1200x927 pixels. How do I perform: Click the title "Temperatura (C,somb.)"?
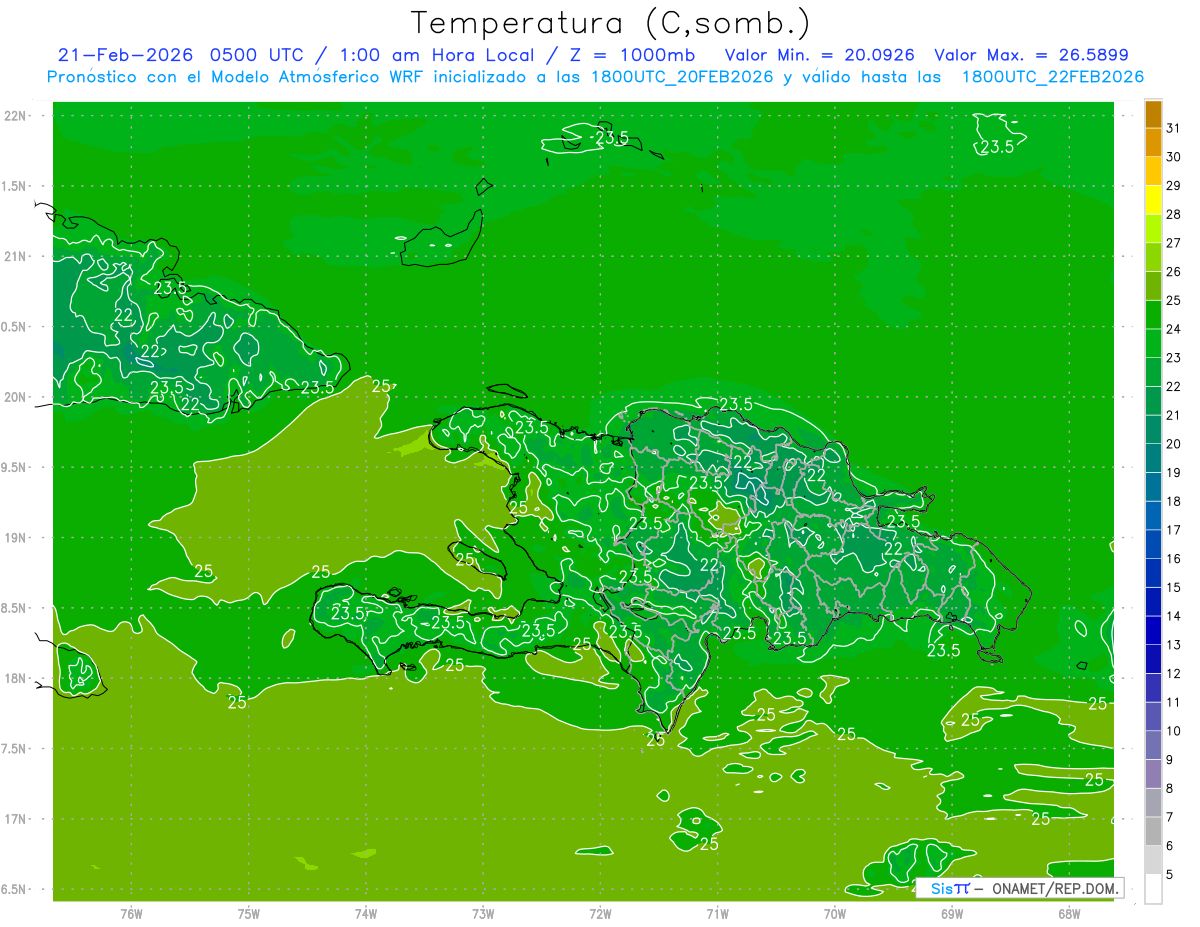tap(611, 23)
